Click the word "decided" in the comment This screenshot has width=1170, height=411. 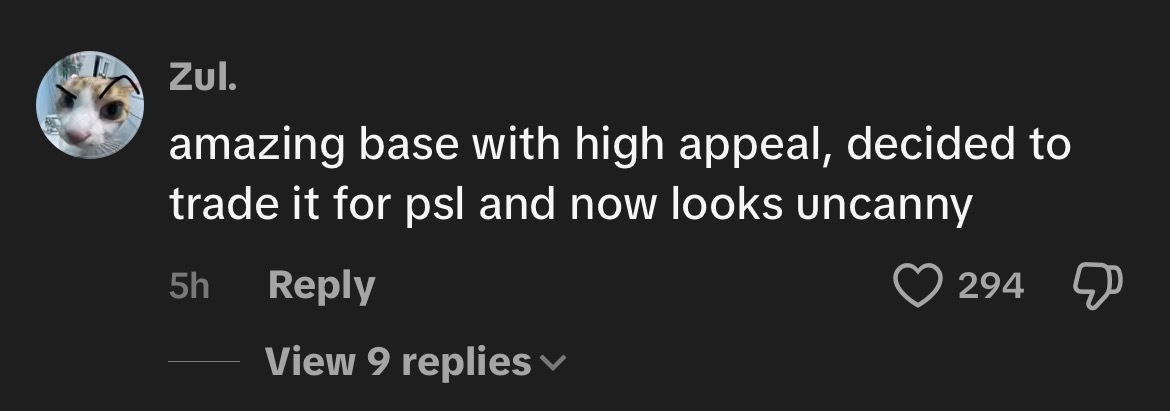coord(930,145)
